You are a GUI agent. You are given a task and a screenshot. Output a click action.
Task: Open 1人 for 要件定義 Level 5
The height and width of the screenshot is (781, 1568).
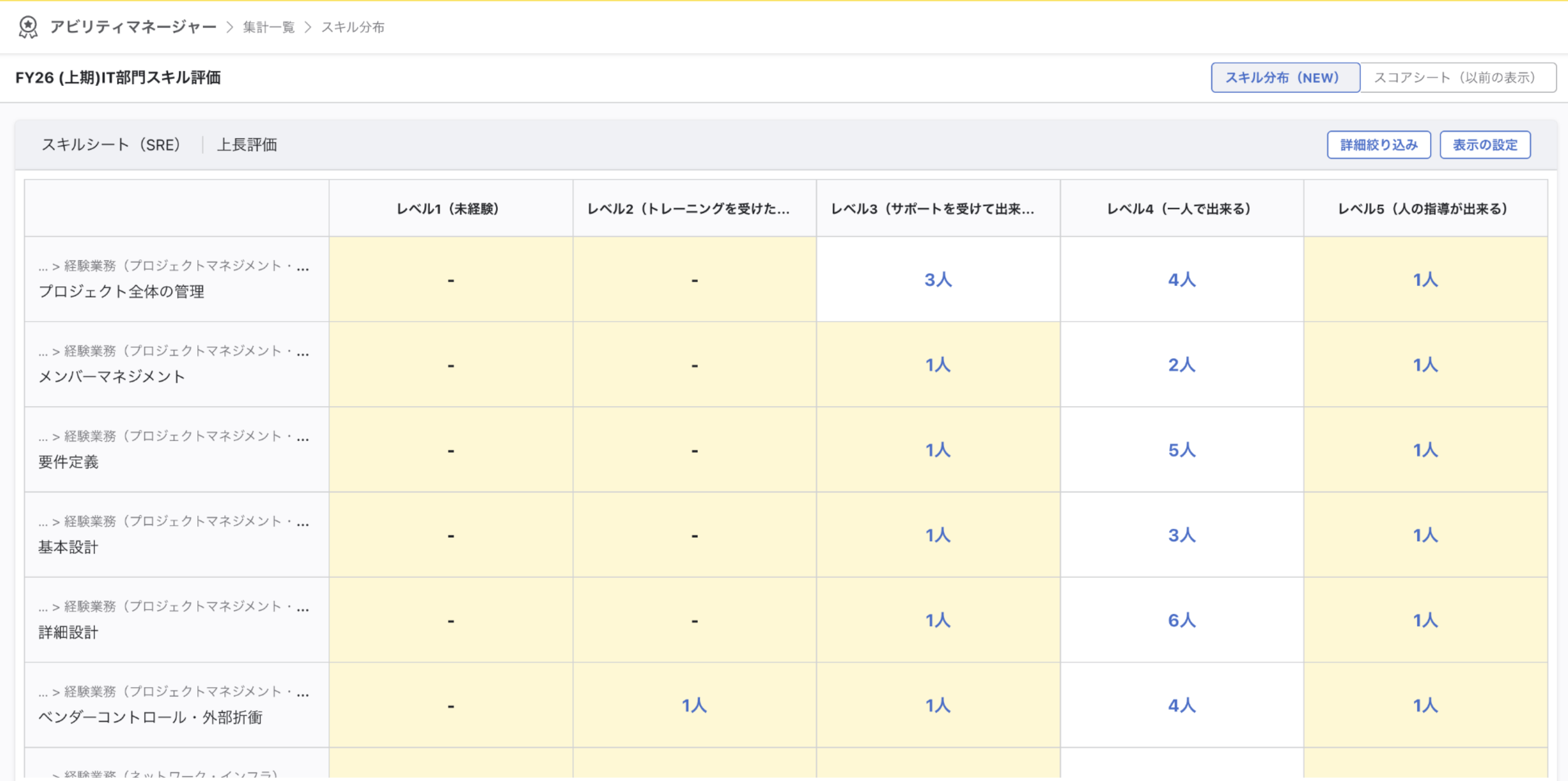(x=1426, y=450)
